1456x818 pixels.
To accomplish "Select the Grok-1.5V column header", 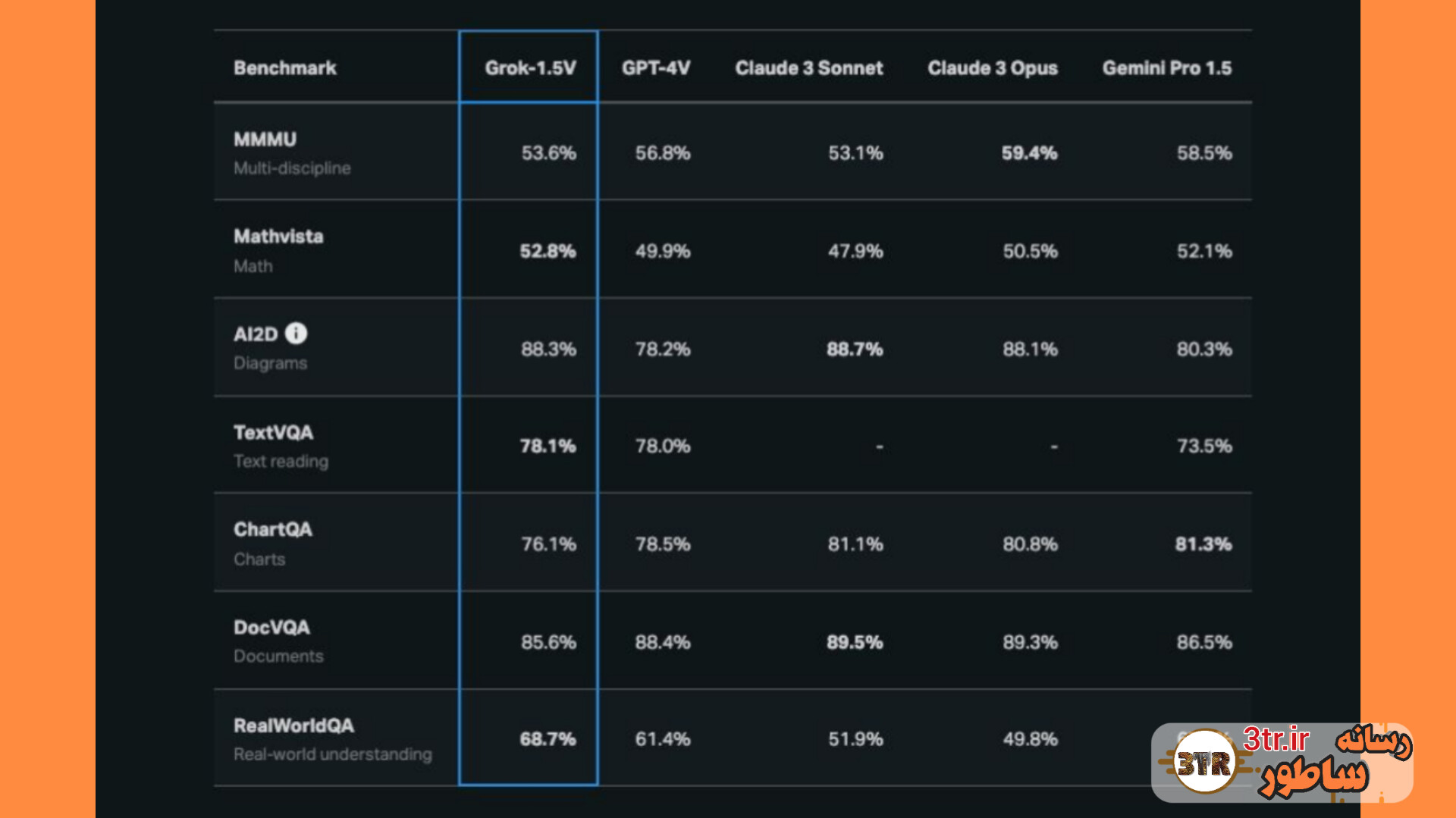I will [x=530, y=68].
